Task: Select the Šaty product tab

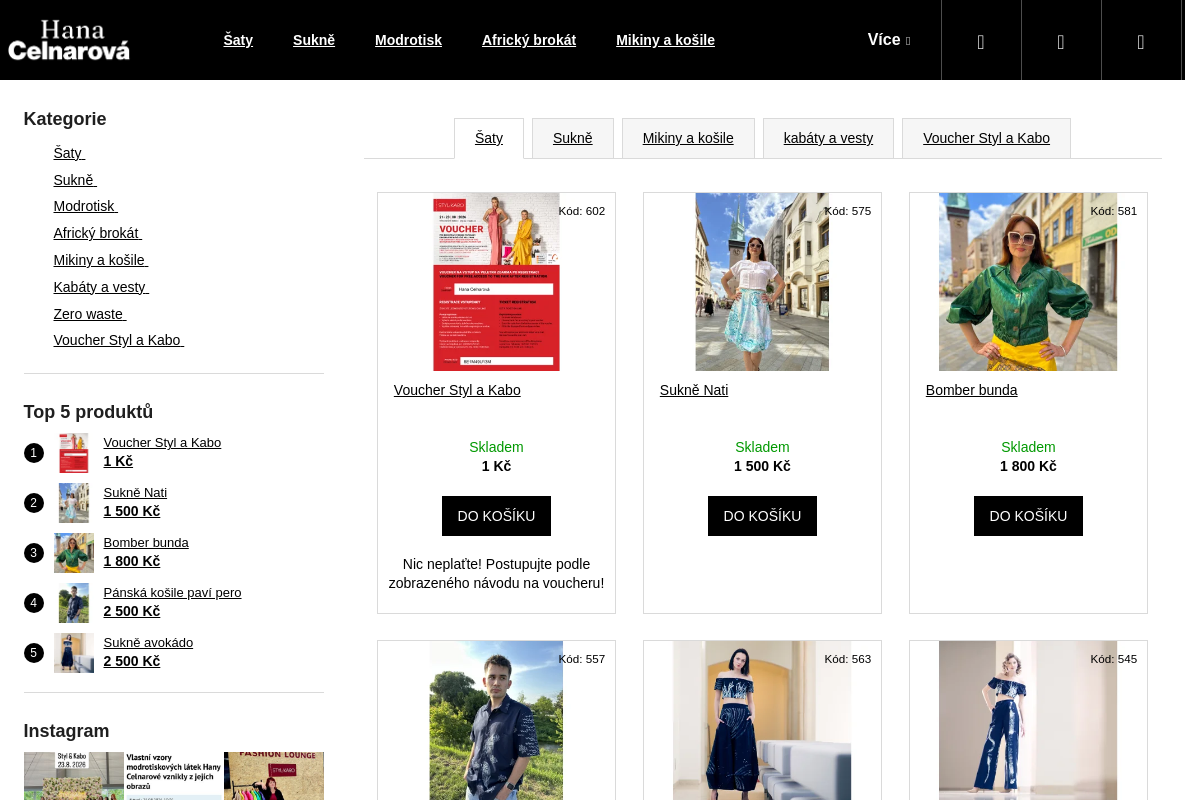Action: point(489,138)
